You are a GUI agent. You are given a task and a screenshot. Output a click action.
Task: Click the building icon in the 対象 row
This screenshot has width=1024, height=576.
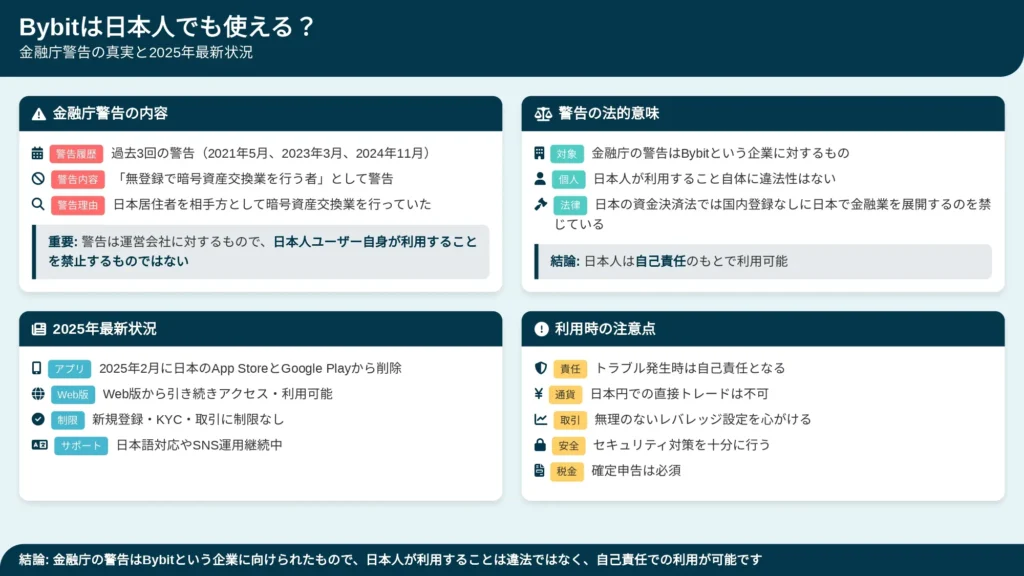click(539, 153)
